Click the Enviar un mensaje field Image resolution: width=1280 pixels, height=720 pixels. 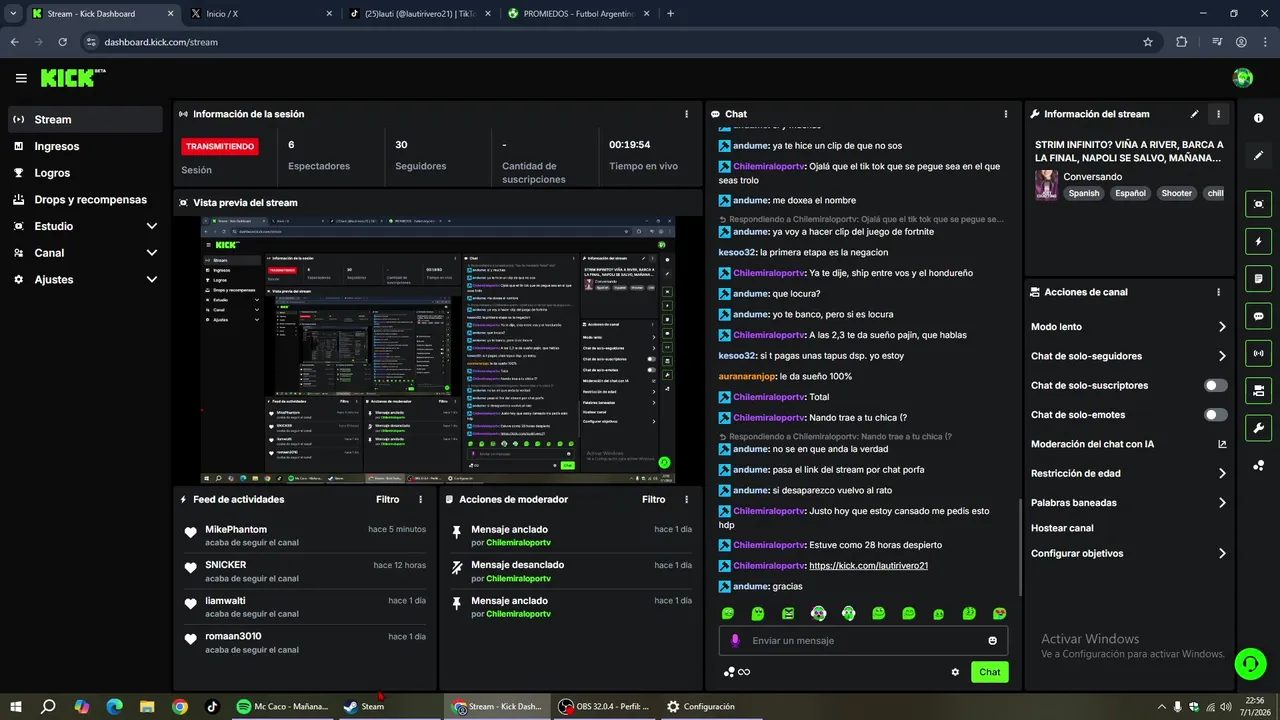(863, 641)
